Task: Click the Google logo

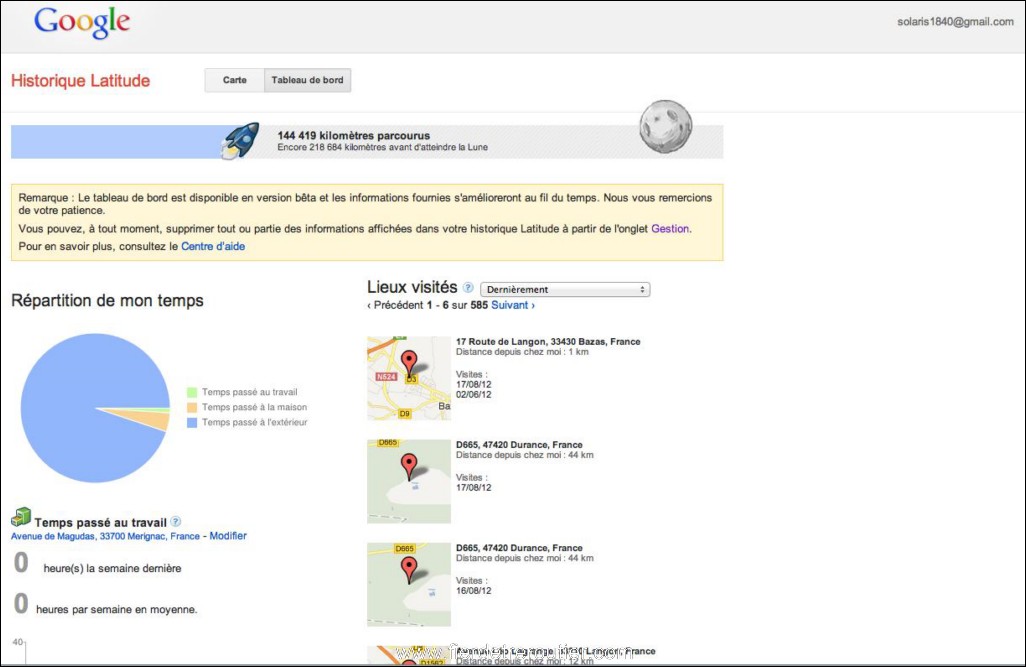Action: pos(82,23)
